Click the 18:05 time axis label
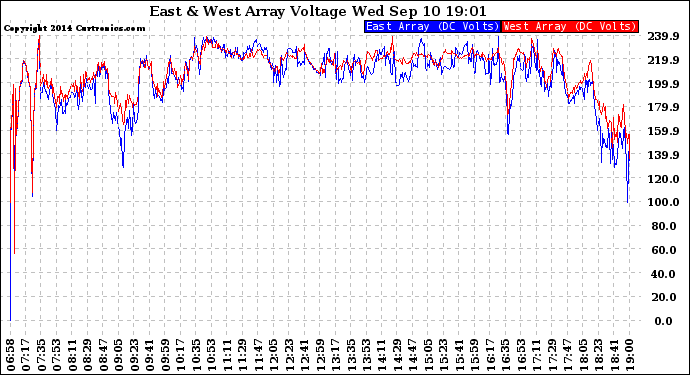 (x=583, y=355)
